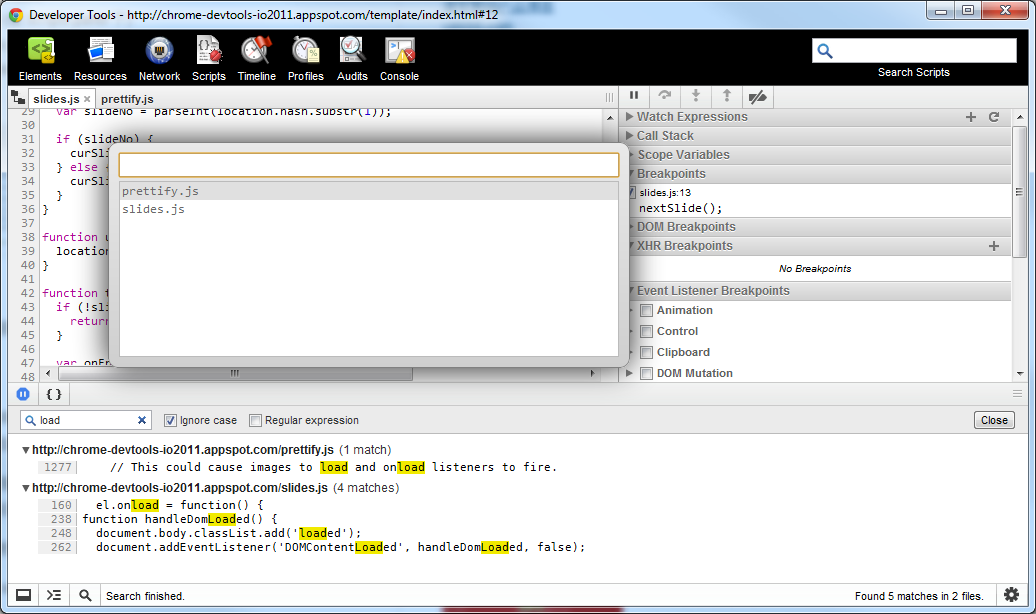
Task: Open DevTools settings gear
Action: tap(1011, 595)
